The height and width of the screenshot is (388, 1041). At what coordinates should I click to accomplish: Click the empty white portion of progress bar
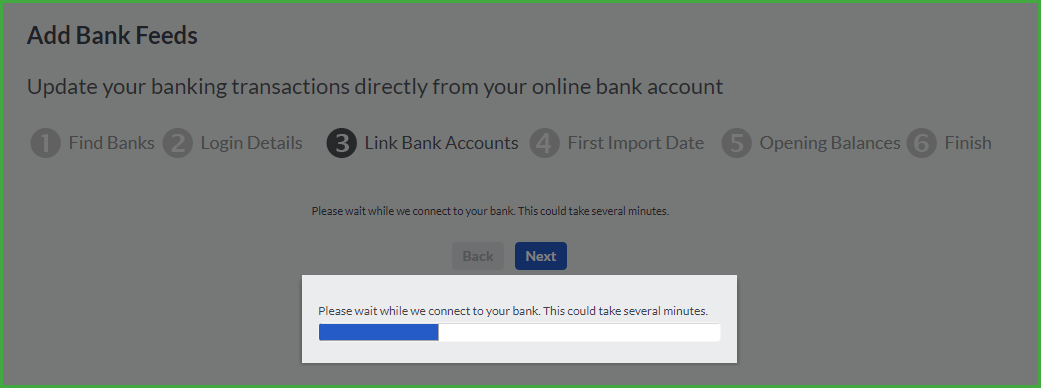pos(579,332)
